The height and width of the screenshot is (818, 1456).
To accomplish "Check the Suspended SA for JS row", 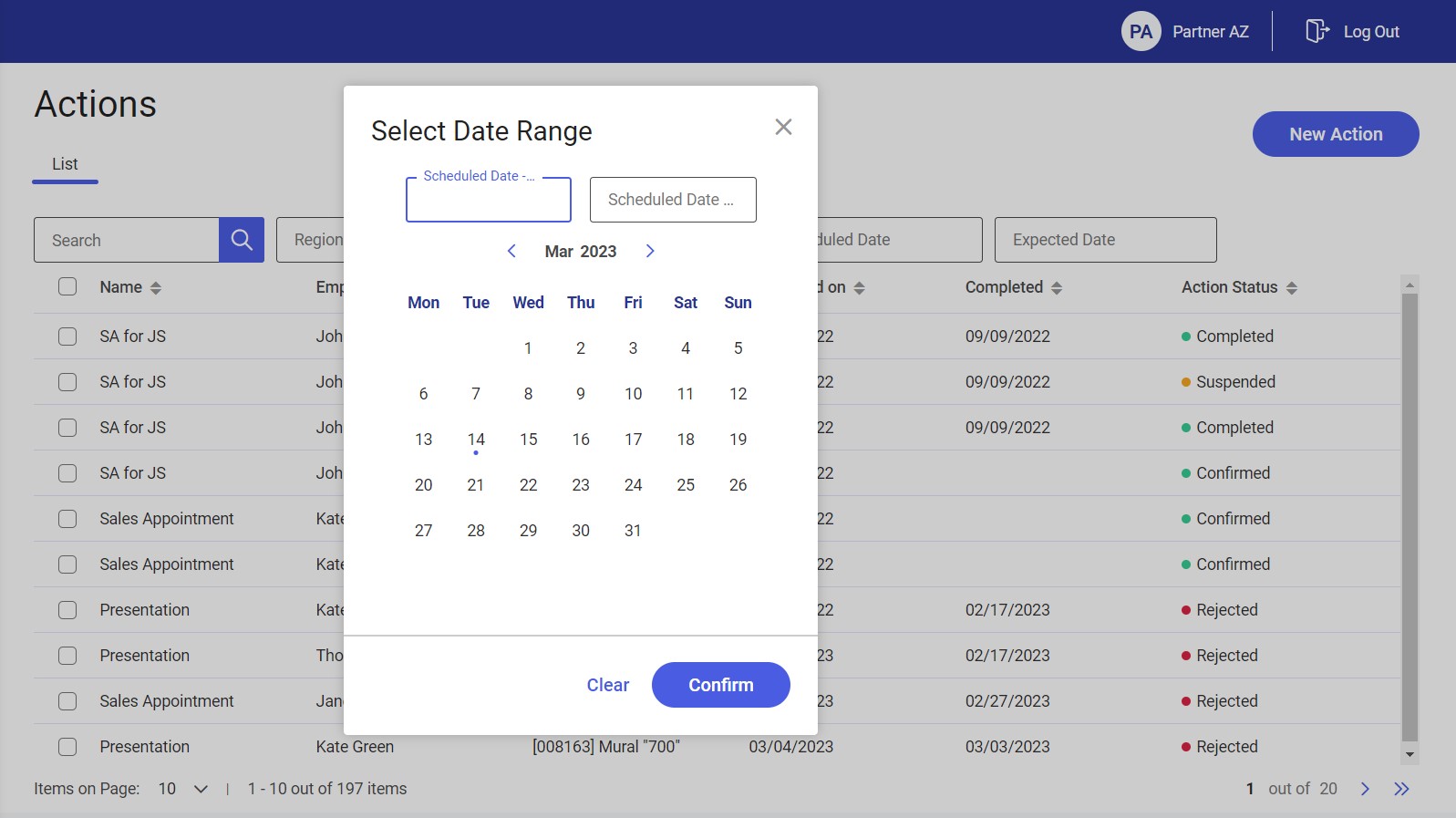I will pos(67,382).
